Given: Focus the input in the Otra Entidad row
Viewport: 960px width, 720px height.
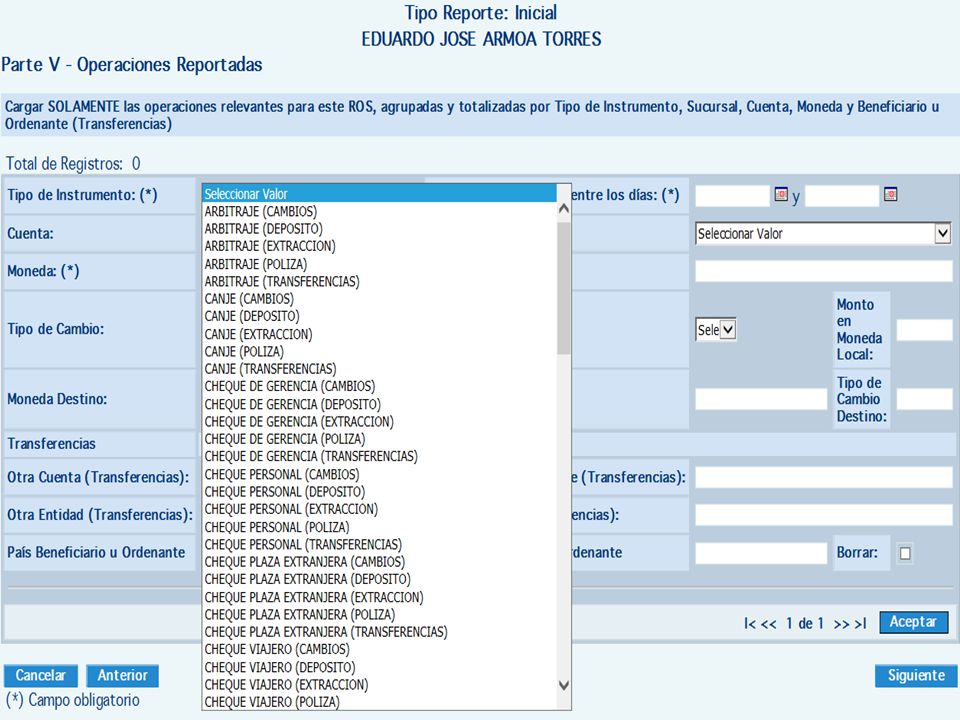Looking at the screenshot, I should pos(823,515).
